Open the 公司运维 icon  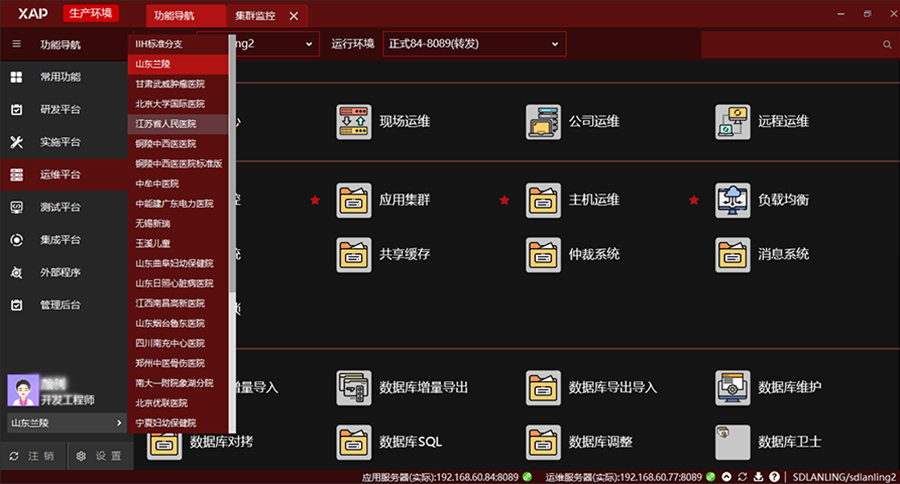pos(543,122)
